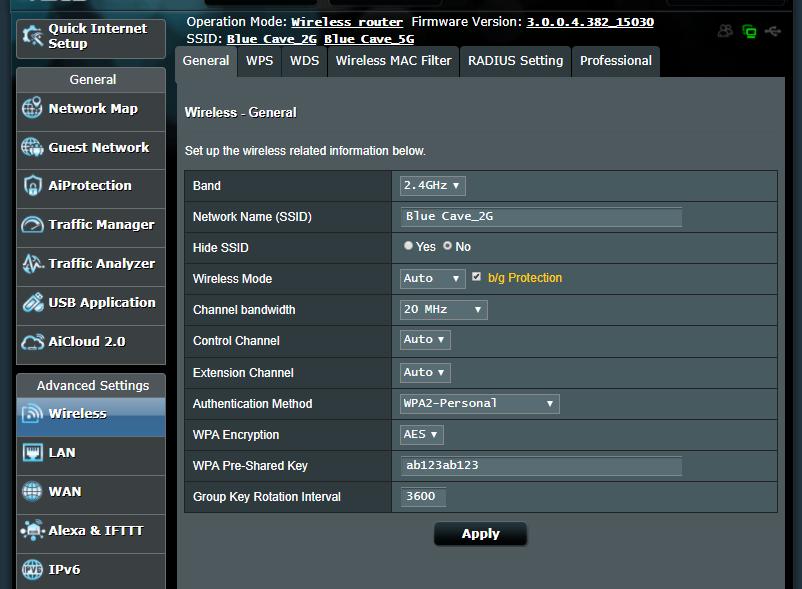Open the Extension Channel dropdown
The width and height of the screenshot is (802, 589).
425,372
